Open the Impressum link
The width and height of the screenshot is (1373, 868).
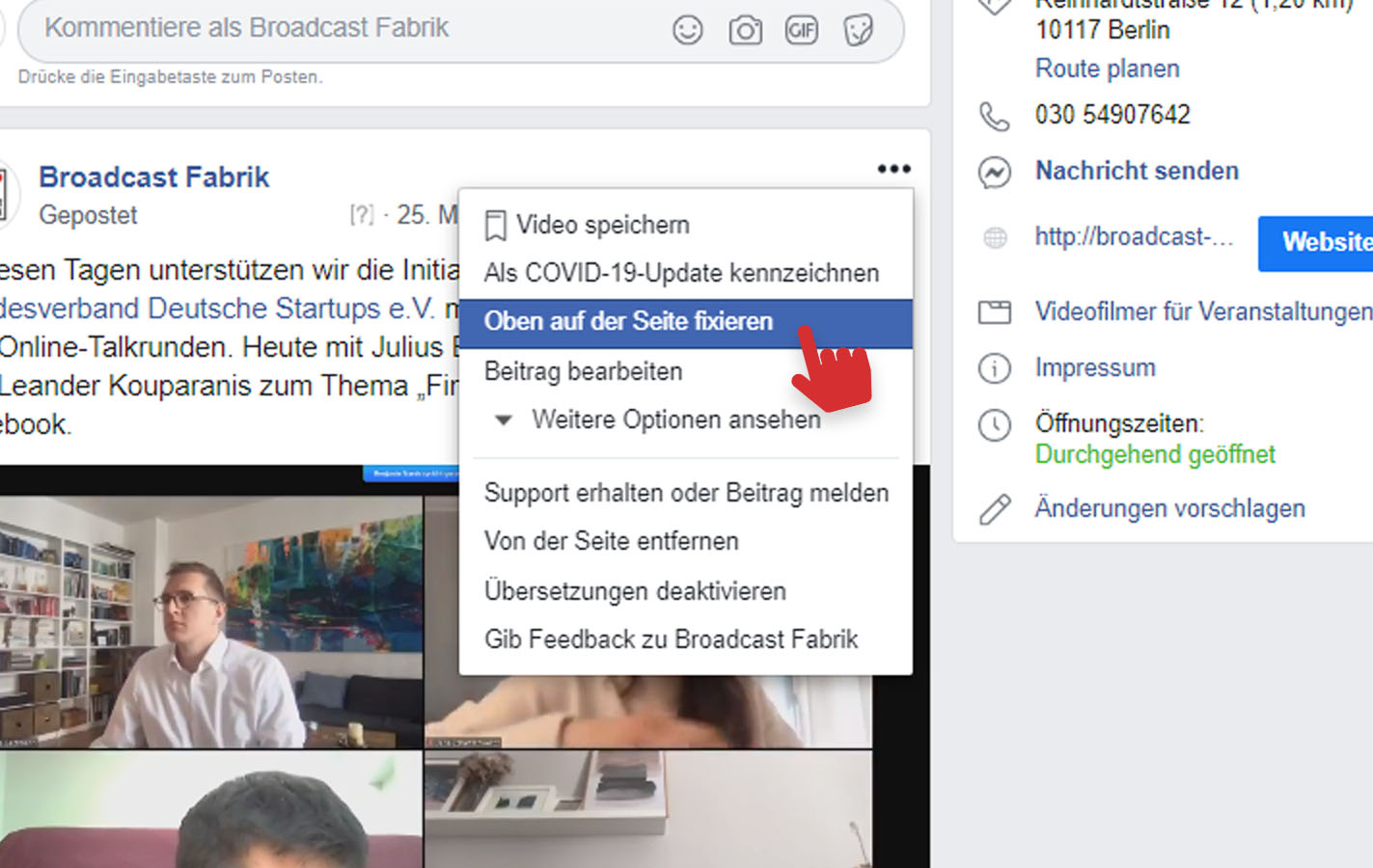click(1095, 367)
